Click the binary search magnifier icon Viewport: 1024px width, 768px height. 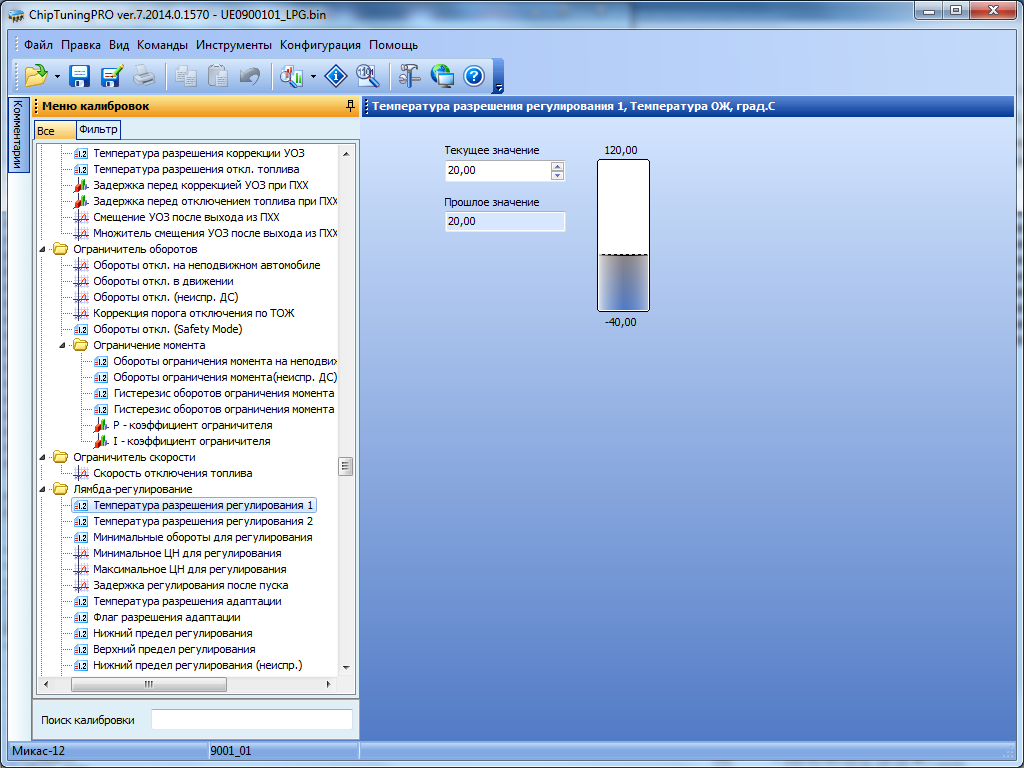coord(367,75)
